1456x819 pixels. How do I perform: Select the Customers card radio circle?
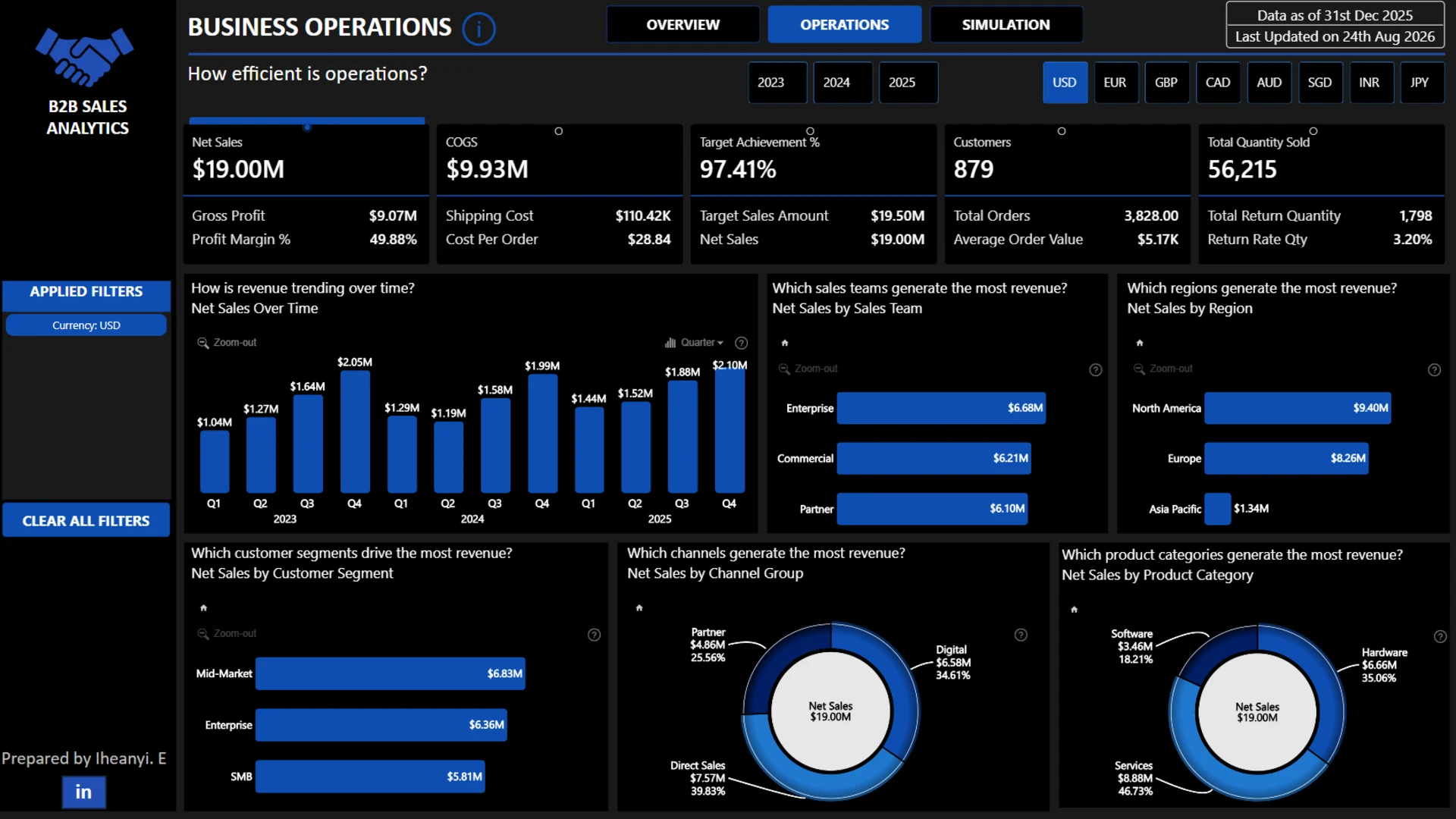[x=1062, y=131]
